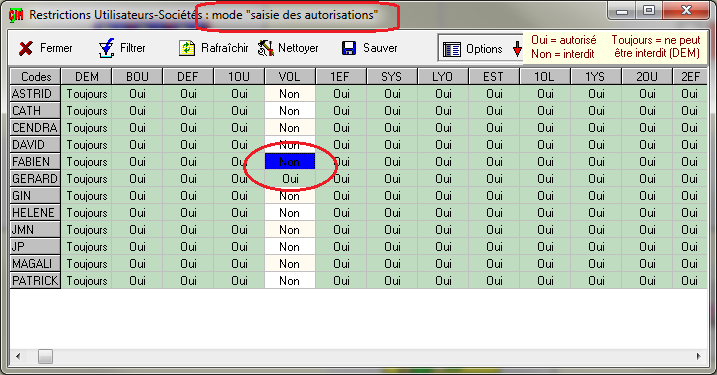717x375 pixels.
Task: Select the 1OL column header
Action: tap(545, 76)
